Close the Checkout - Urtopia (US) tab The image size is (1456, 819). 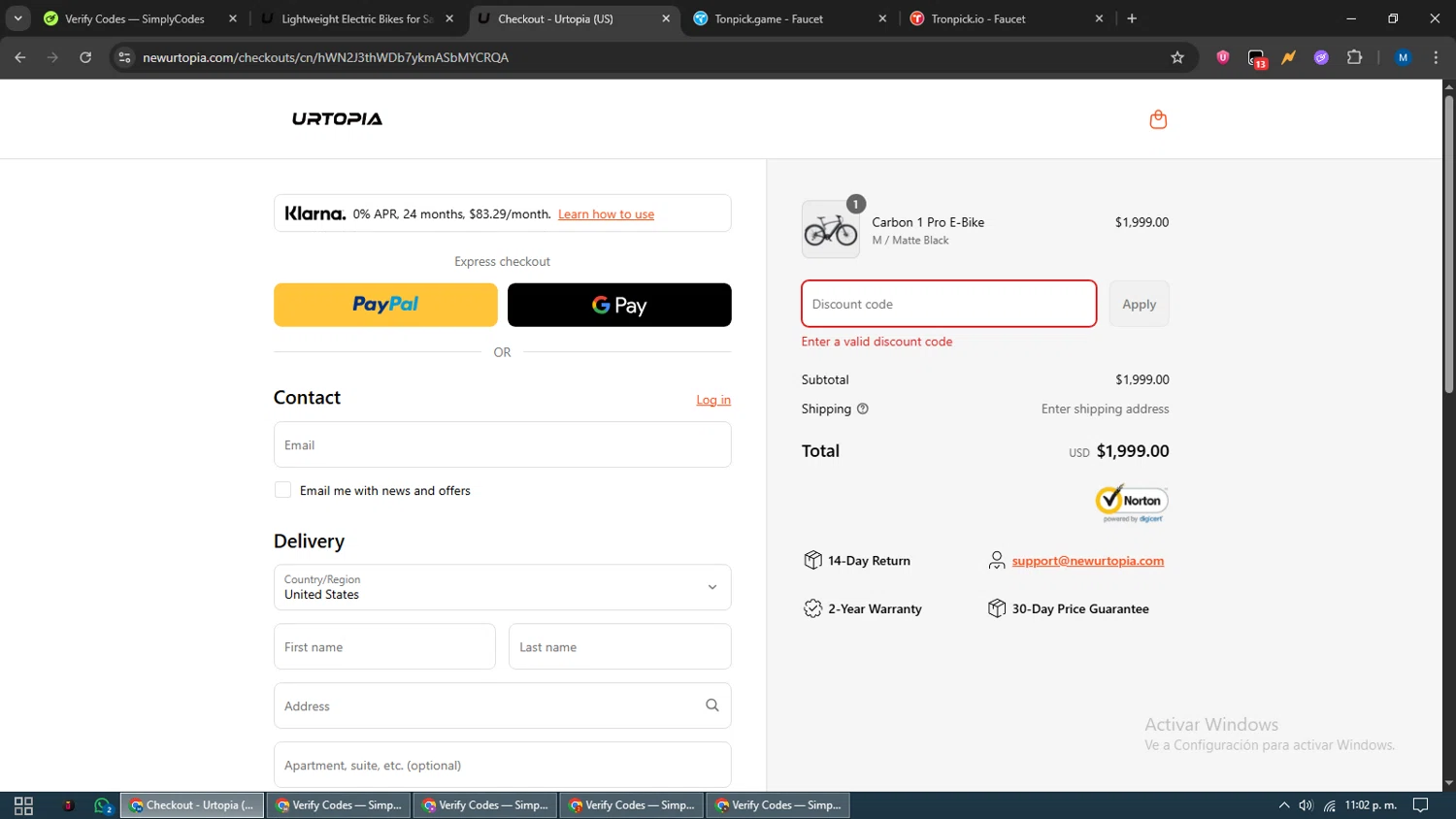click(666, 18)
